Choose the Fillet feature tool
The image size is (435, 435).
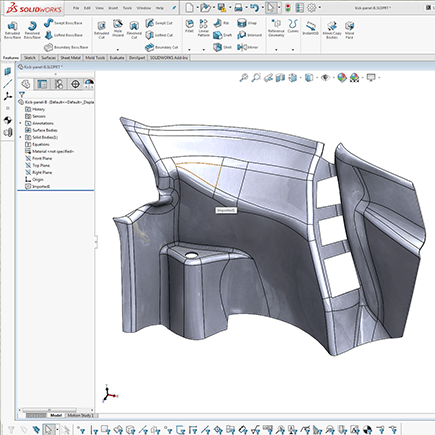189,27
